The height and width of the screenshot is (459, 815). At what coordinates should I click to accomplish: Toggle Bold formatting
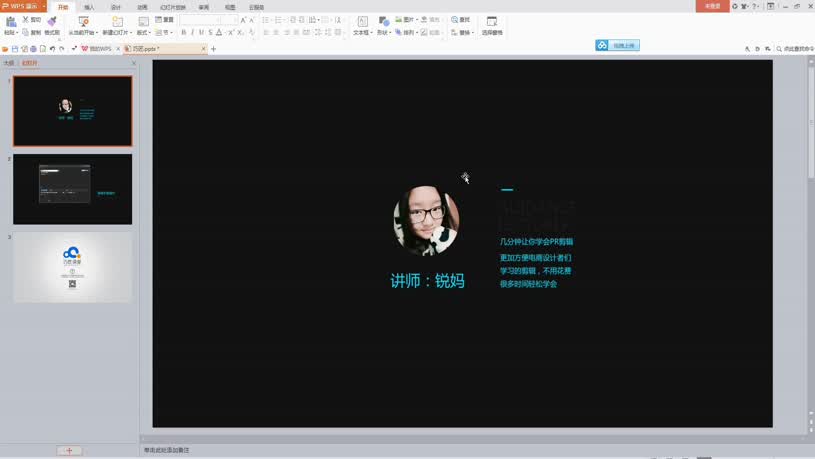pyautogui.click(x=183, y=32)
